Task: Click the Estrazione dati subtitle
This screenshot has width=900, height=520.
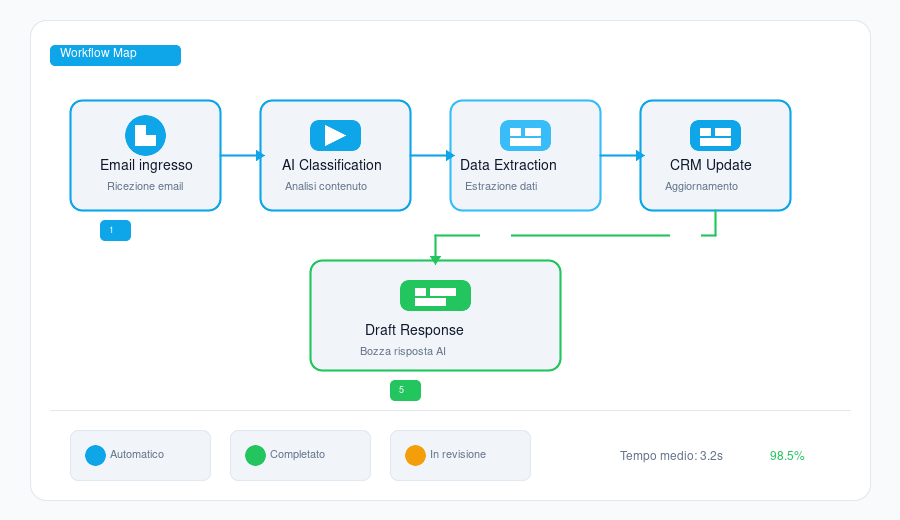Action: 501,187
